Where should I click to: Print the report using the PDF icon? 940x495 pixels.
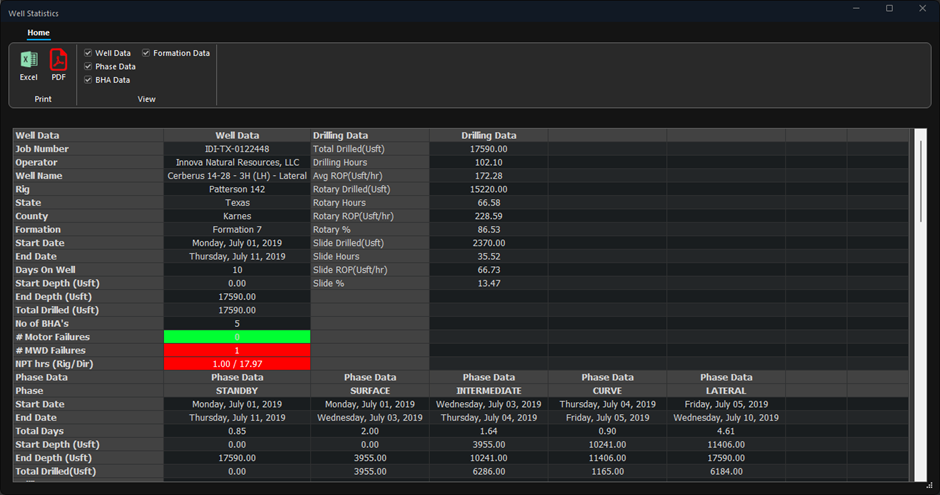click(58, 65)
